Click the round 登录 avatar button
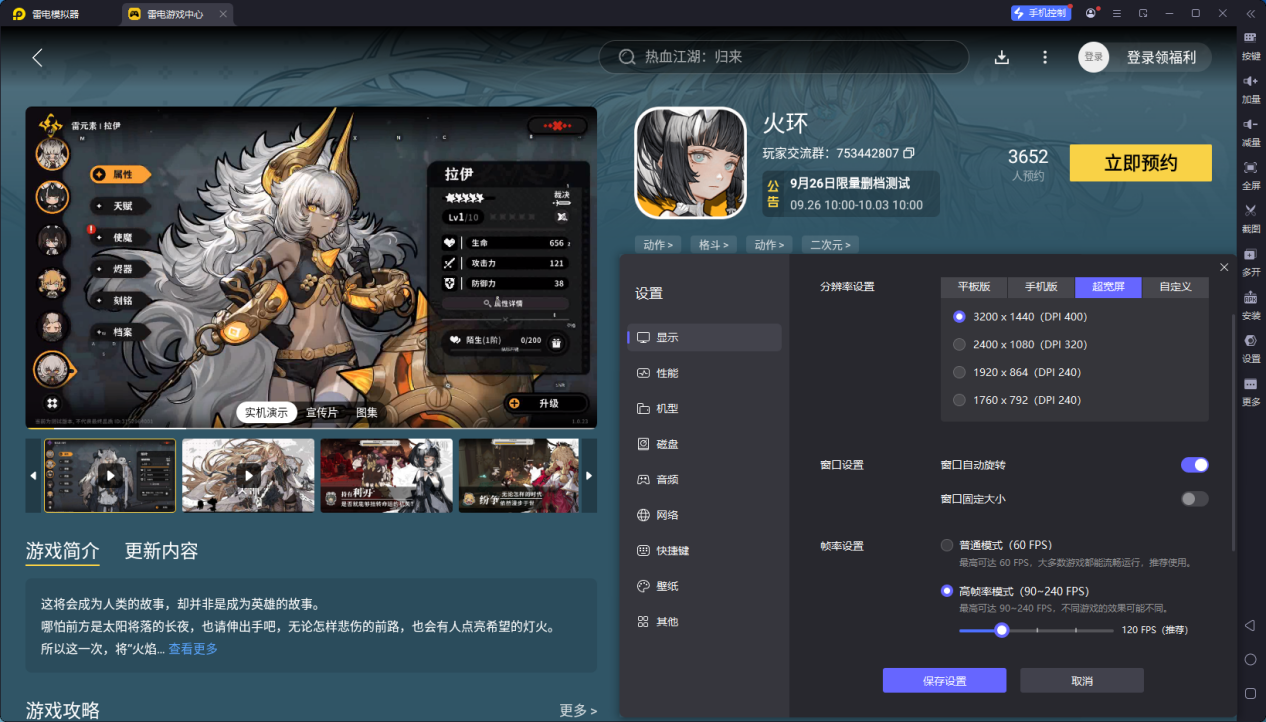The width and height of the screenshot is (1266, 722). [x=1093, y=57]
